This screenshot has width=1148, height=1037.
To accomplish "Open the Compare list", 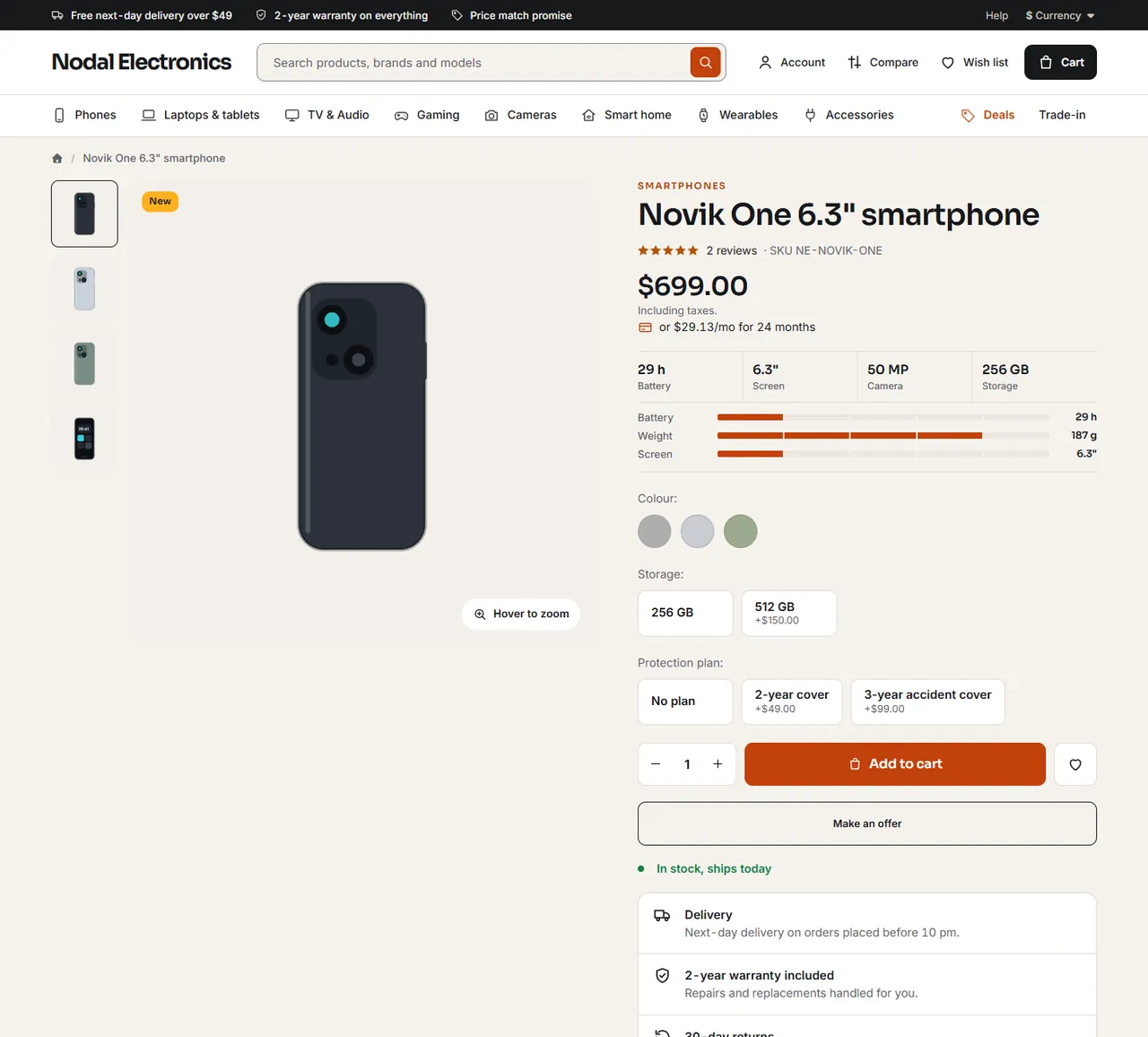I will (883, 63).
